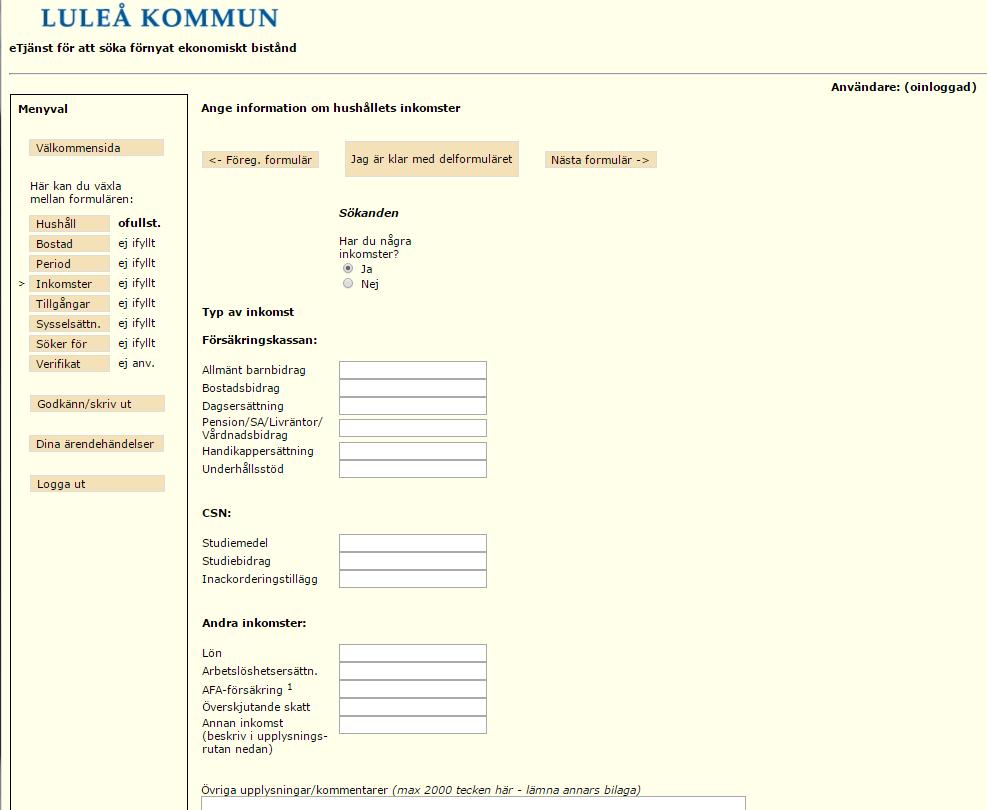Click the 'ofullst.' status next to Hushåll
Image resolution: width=987 pixels, height=810 pixels.
point(139,223)
